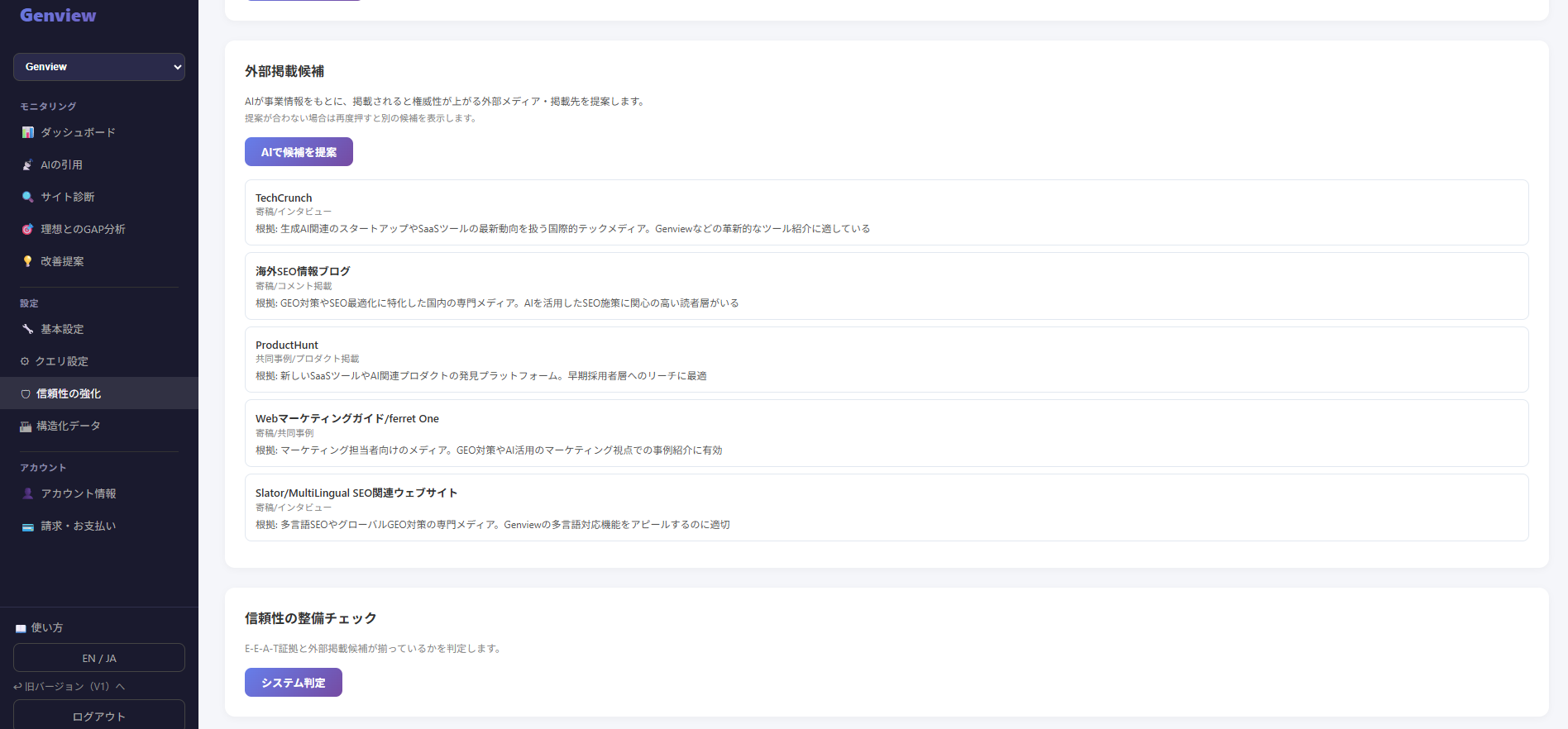Image resolution: width=1568 pixels, height=729 pixels.
Task: Open the Genview project dropdown
Action: (x=99, y=67)
